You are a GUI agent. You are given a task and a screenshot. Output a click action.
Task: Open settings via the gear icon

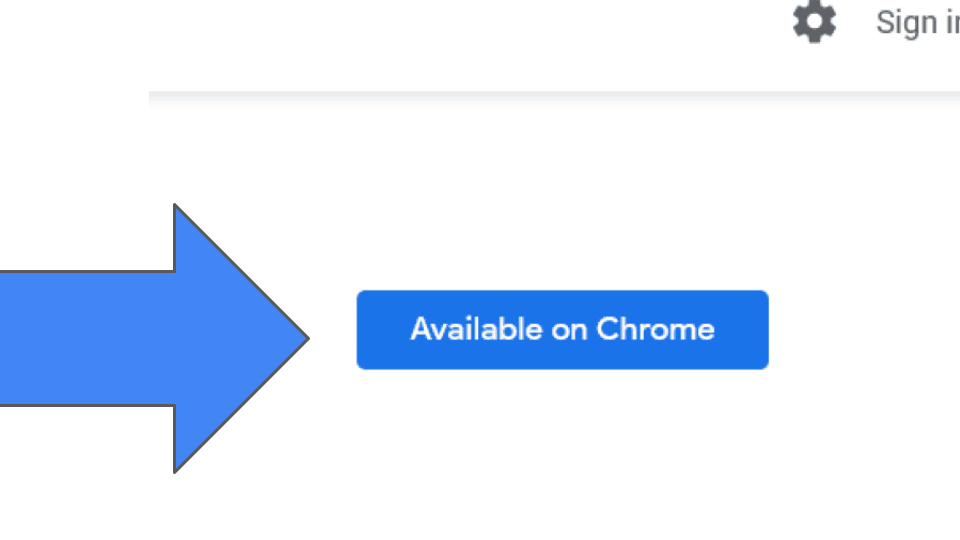pos(814,22)
